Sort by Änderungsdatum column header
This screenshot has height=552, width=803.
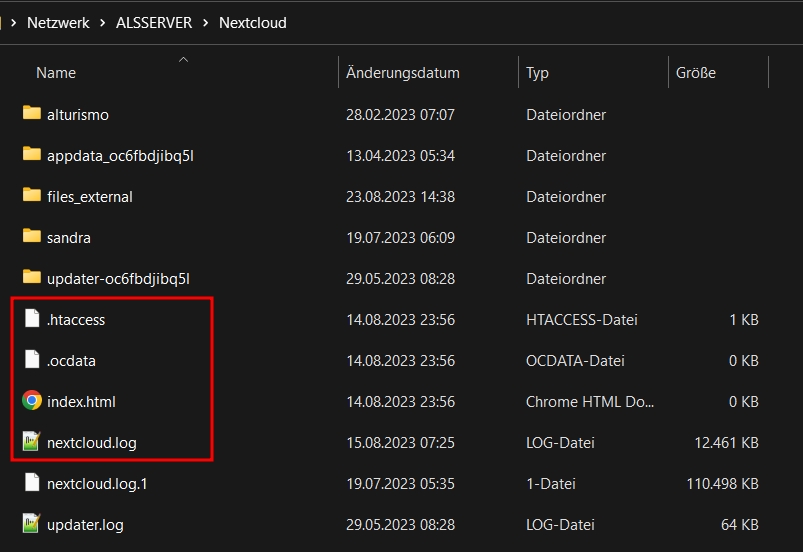[403, 73]
